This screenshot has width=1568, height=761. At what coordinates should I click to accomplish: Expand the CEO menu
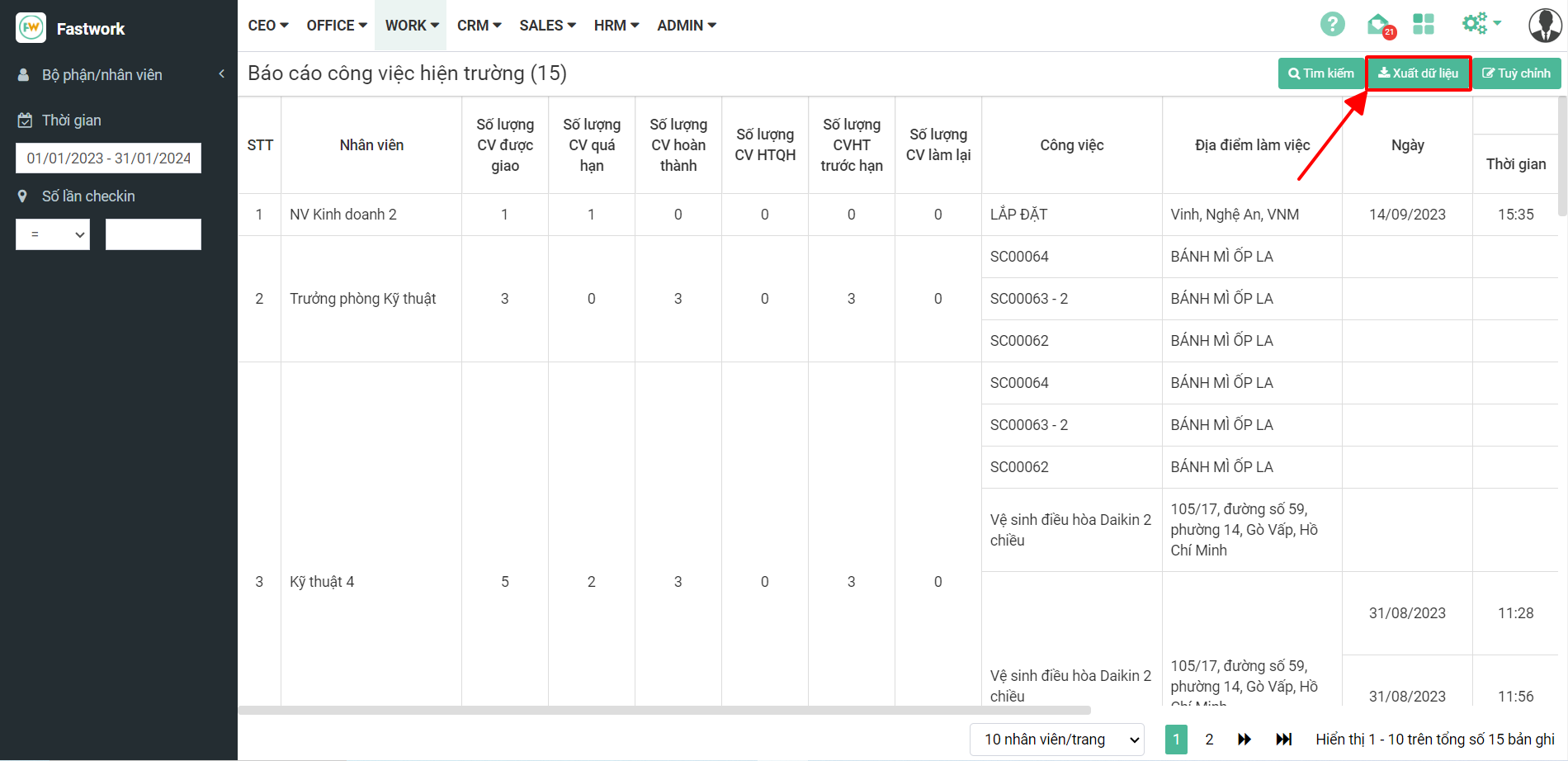[268, 26]
